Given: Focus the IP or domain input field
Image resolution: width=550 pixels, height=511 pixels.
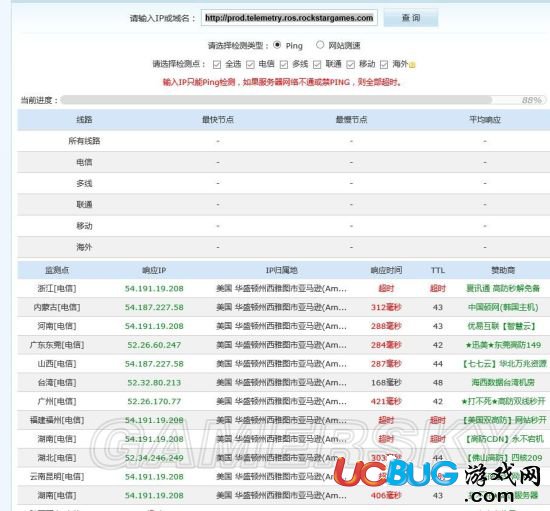Looking at the screenshot, I should 289,18.
